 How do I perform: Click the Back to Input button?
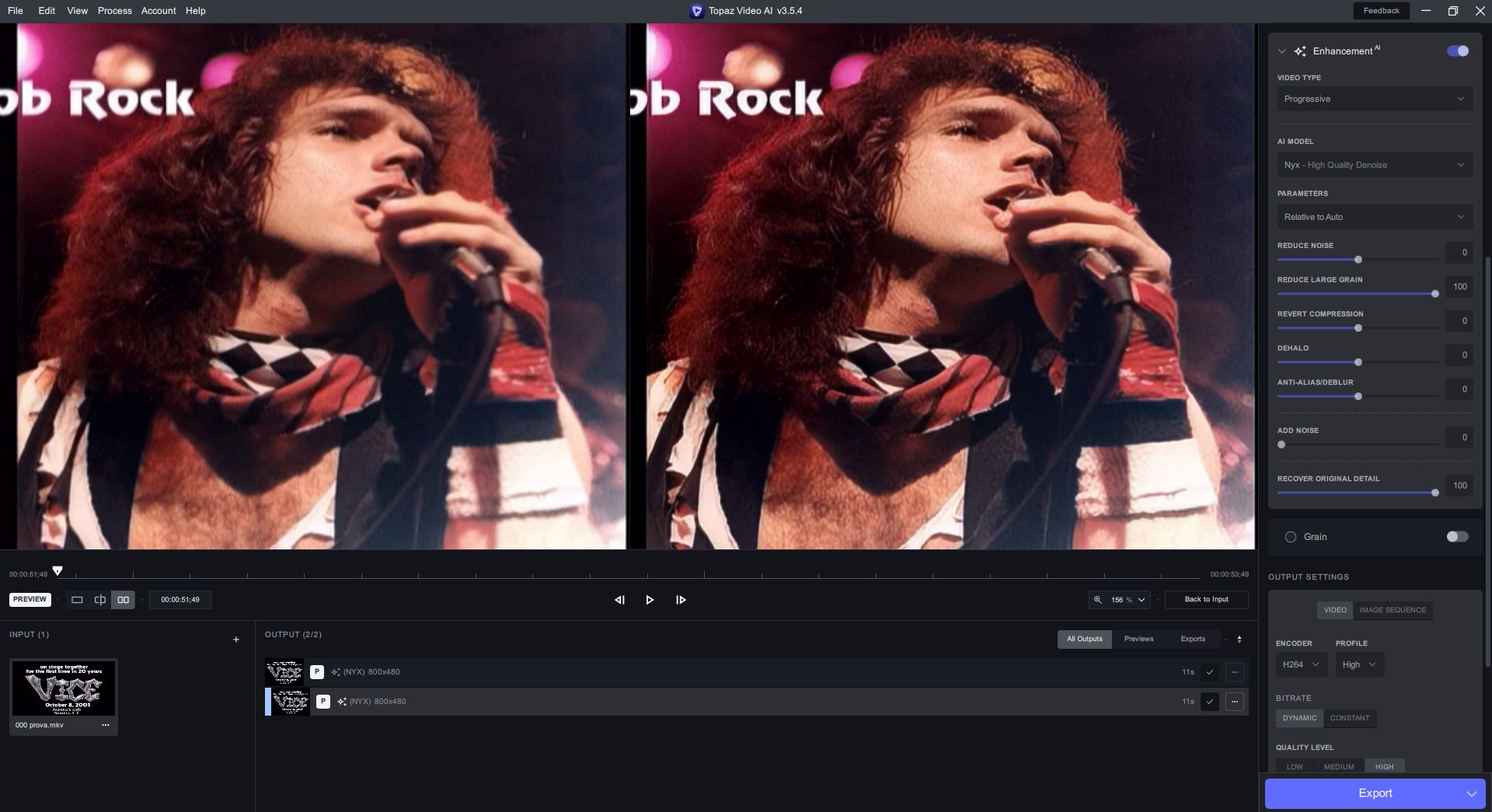point(1206,600)
